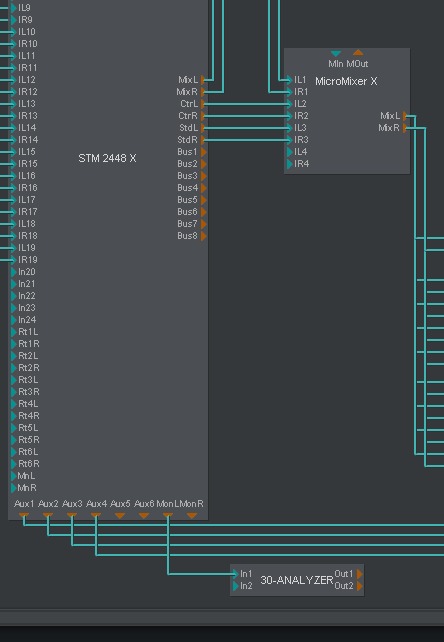Click the IL4 input pin of MicroMixer X
Image resolution: width=444 pixels, height=642 pixels.
point(290,152)
